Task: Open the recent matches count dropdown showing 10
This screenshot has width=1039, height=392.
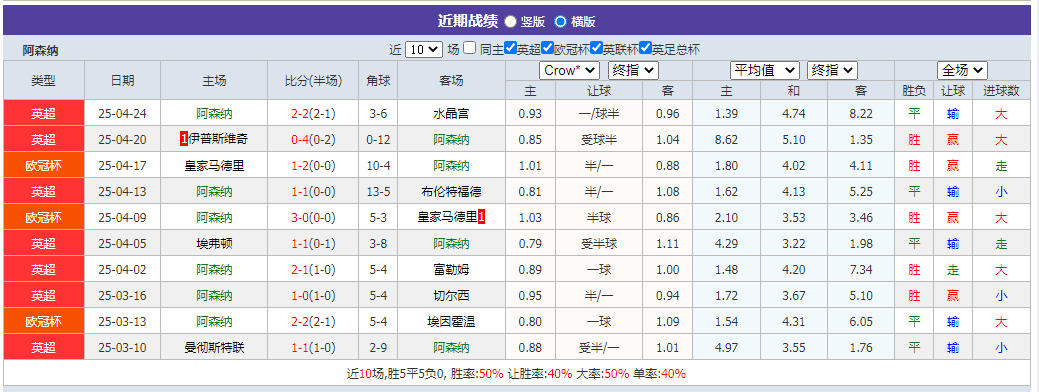Action: click(x=423, y=49)
